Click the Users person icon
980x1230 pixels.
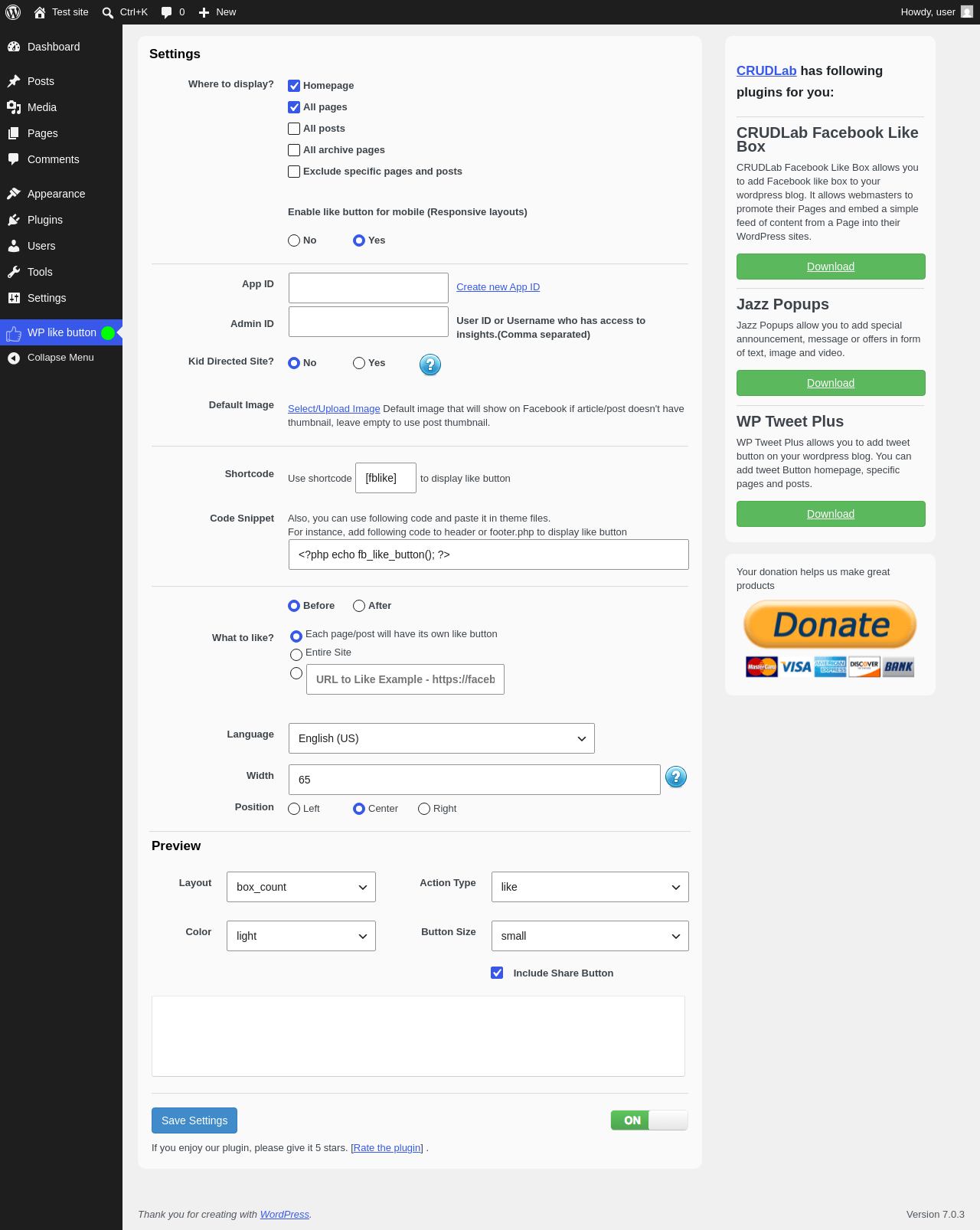pos(14,246)
